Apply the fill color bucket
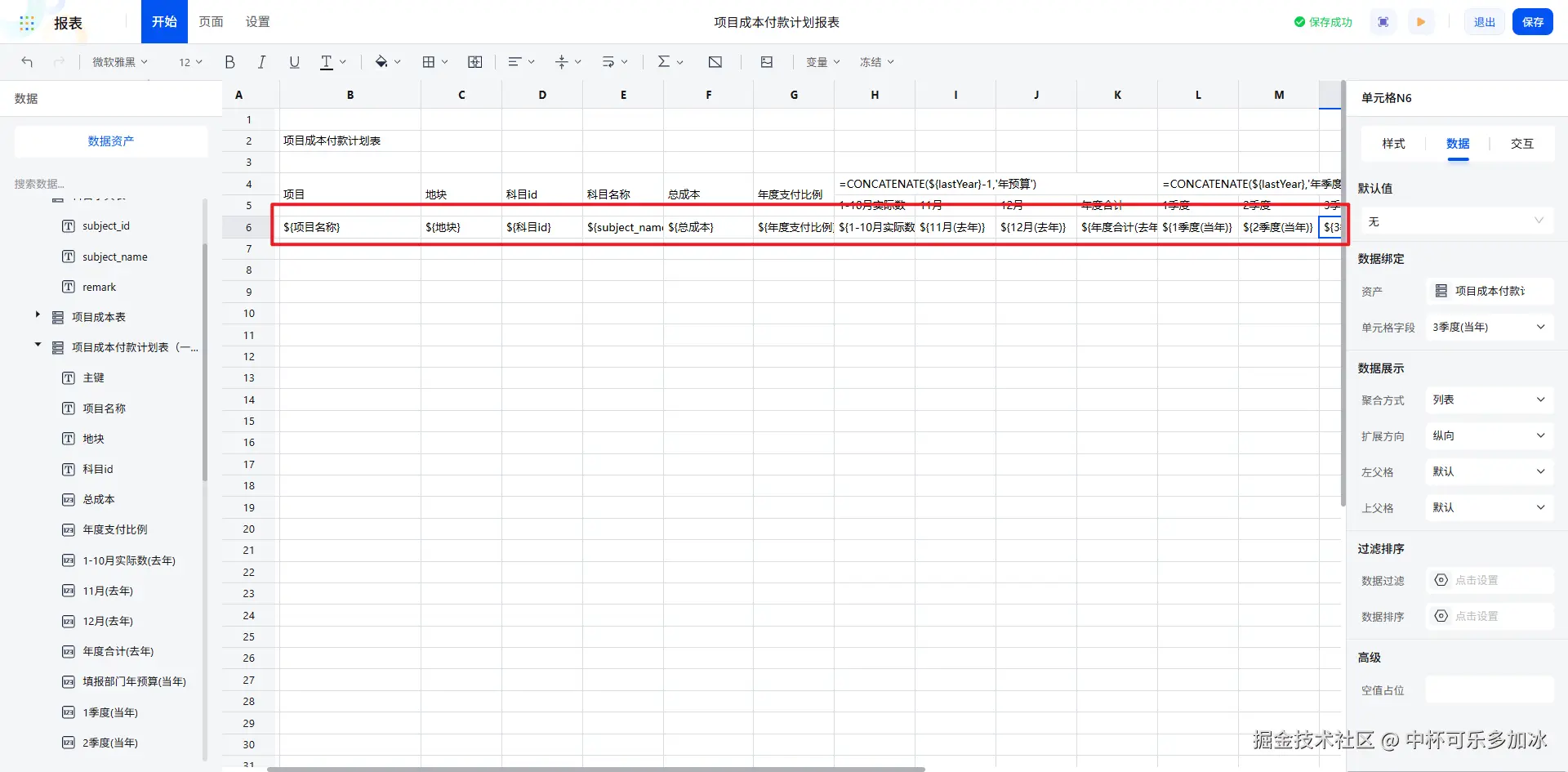 coord(381,62)
